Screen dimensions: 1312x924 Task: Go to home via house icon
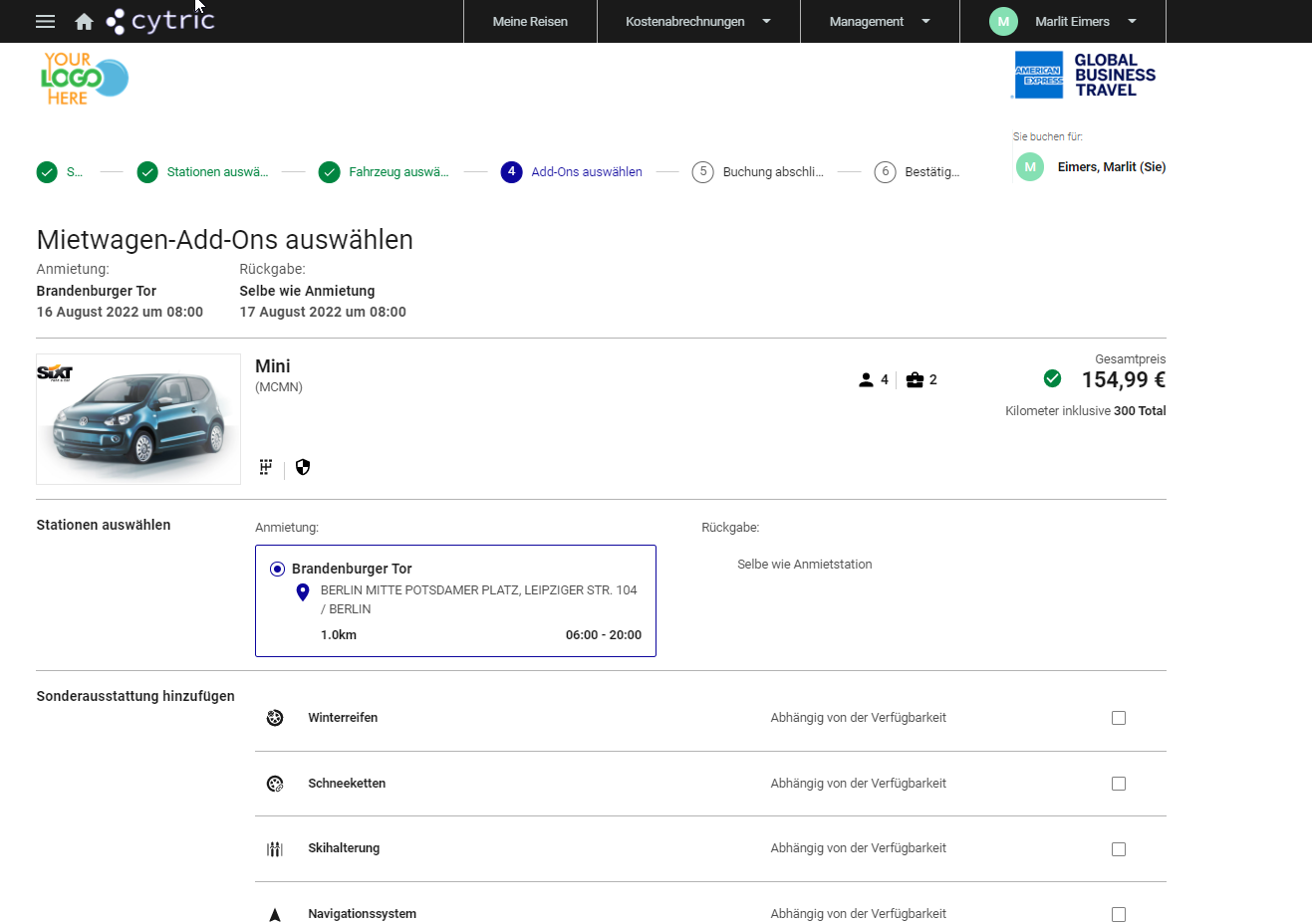(x=84, y=21)
